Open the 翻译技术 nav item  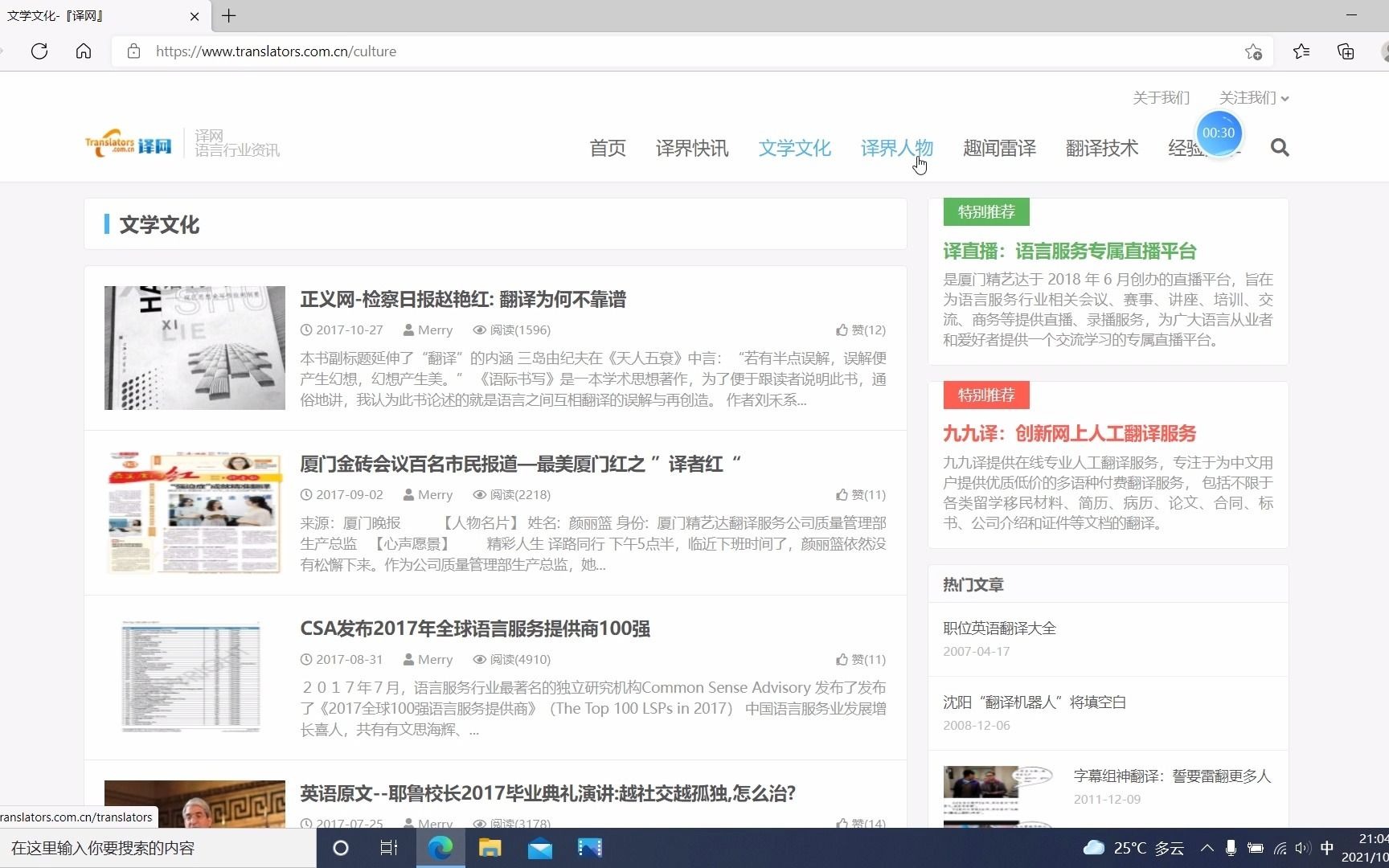pyautogui.click(x=1102, y=148)
